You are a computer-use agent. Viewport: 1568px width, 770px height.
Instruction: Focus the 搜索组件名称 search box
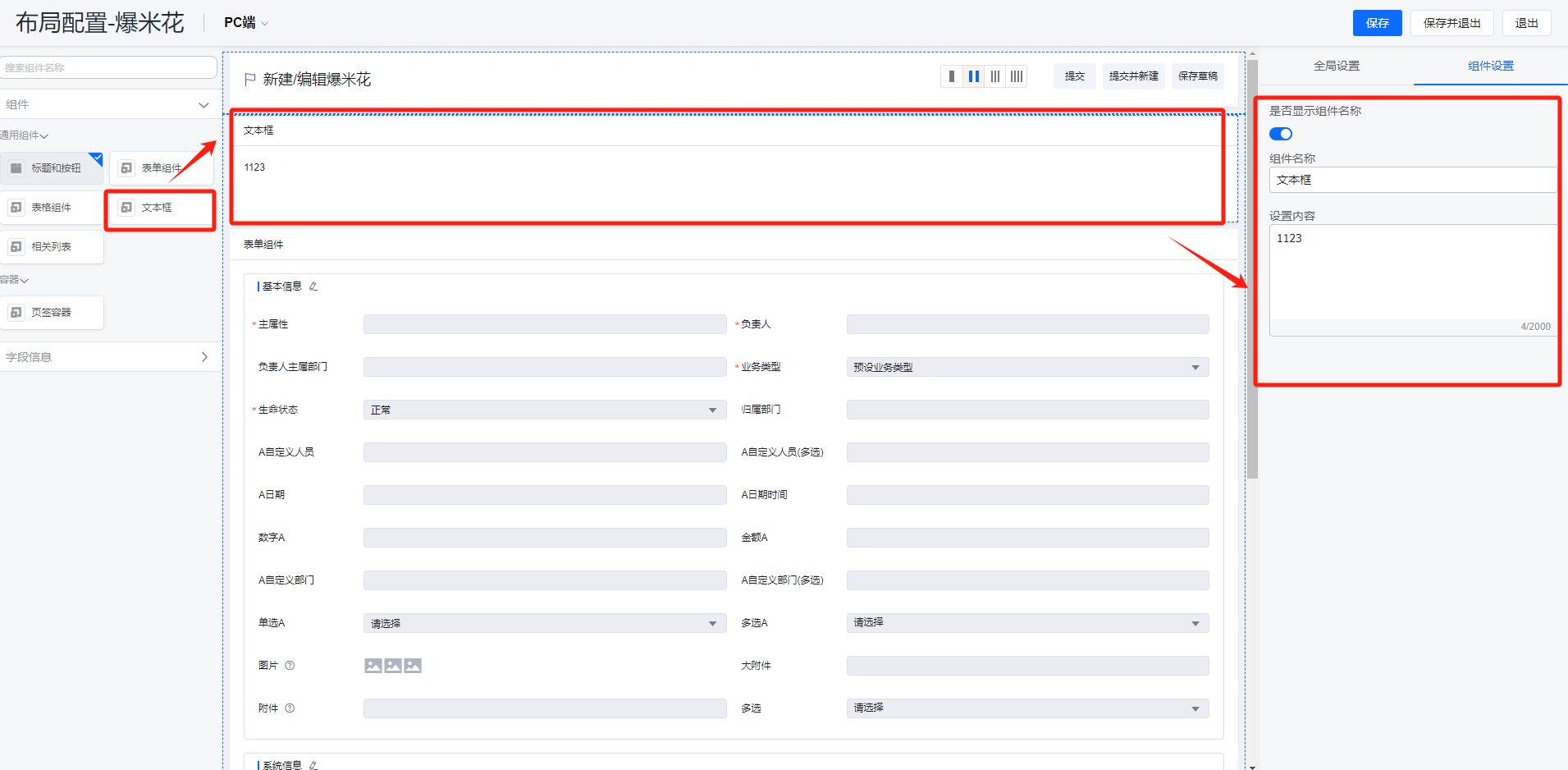(108, 67)
